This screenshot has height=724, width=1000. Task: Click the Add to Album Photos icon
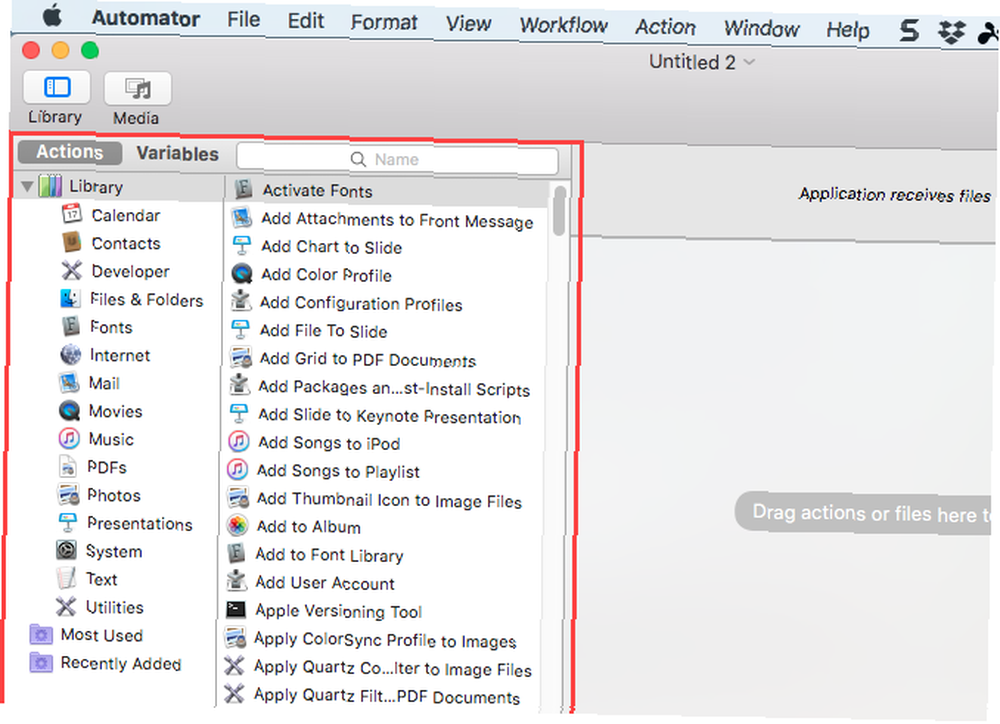(237, 525)
